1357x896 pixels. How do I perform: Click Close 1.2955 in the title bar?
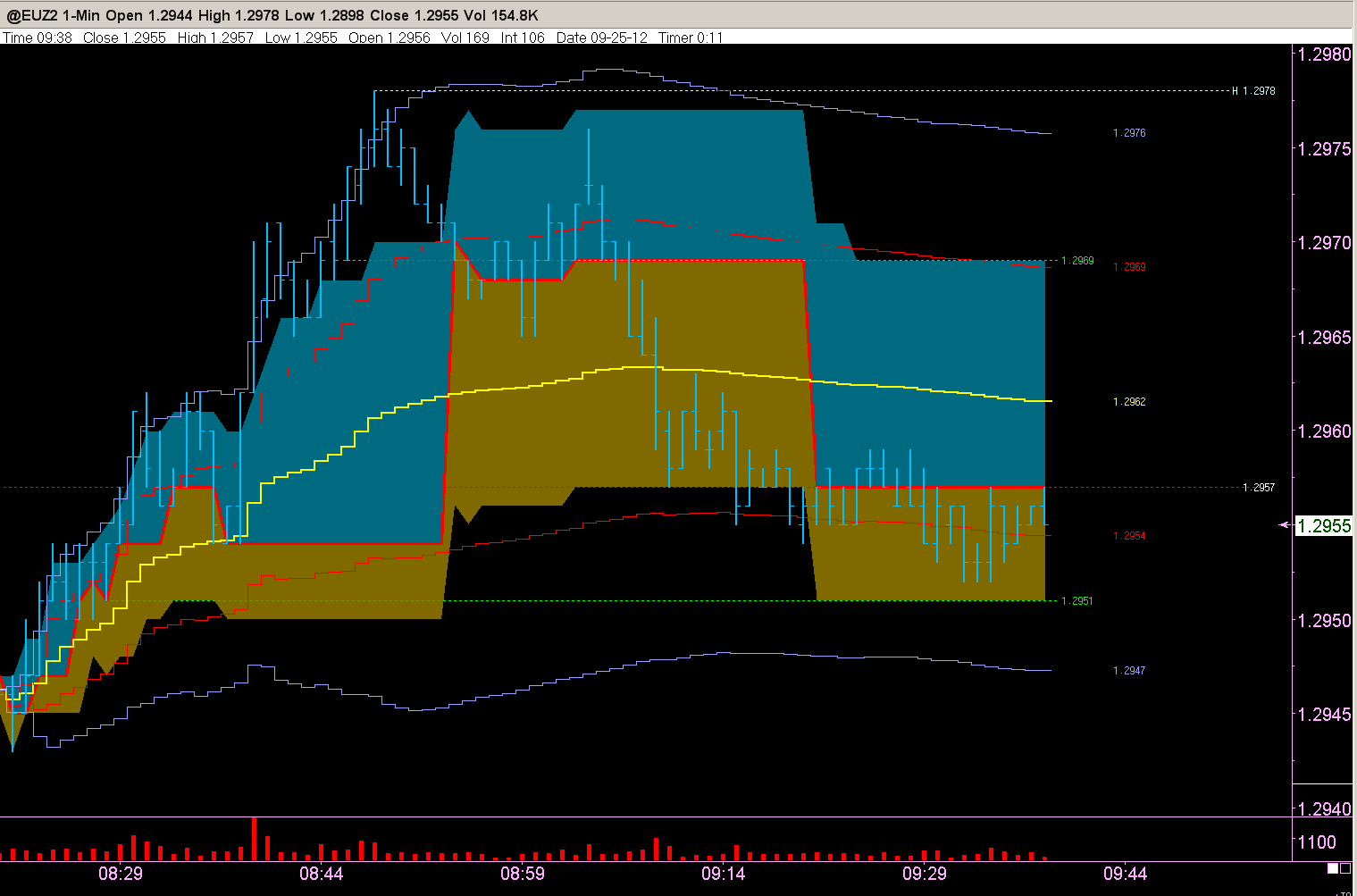[x=415, y=16]
